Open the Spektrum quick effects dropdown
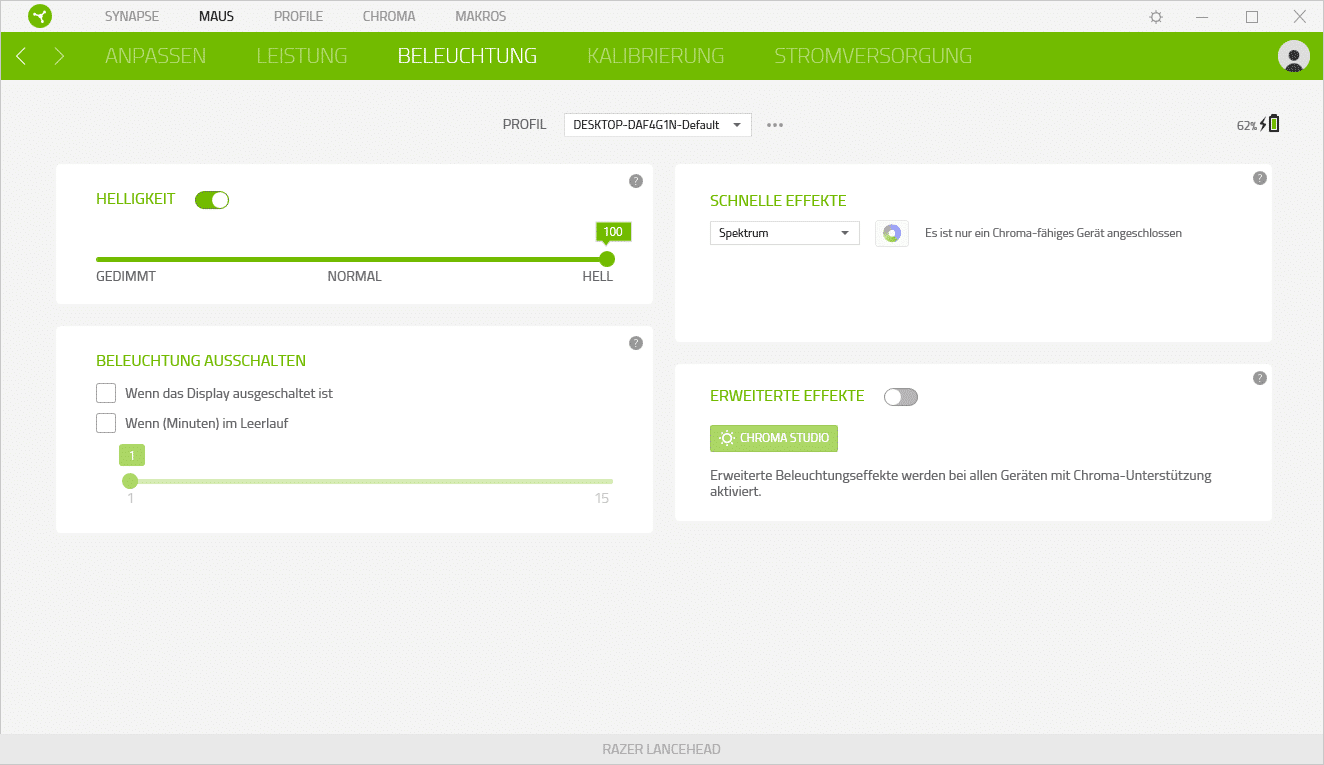Viewport: 1324px width, 765px height. 784,233
